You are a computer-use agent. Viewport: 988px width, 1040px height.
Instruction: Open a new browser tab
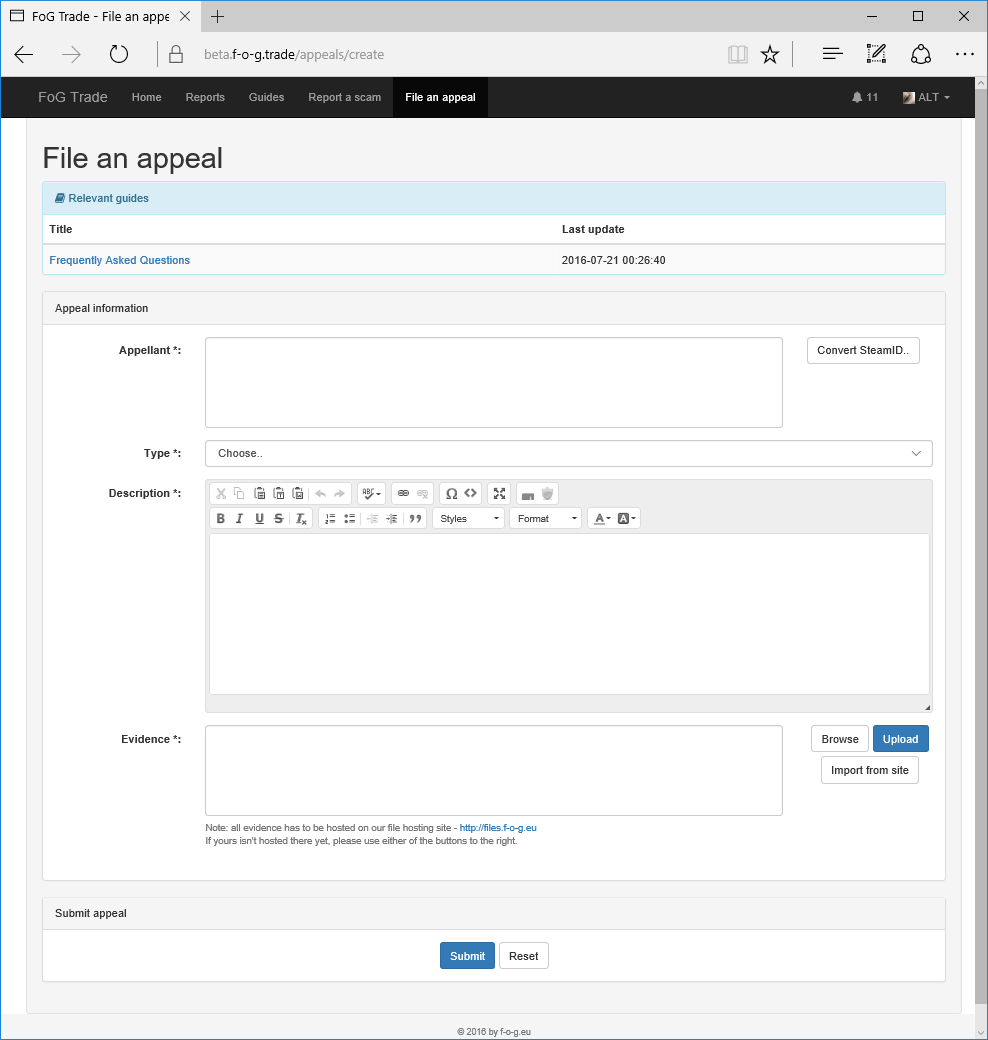(217, 17)
